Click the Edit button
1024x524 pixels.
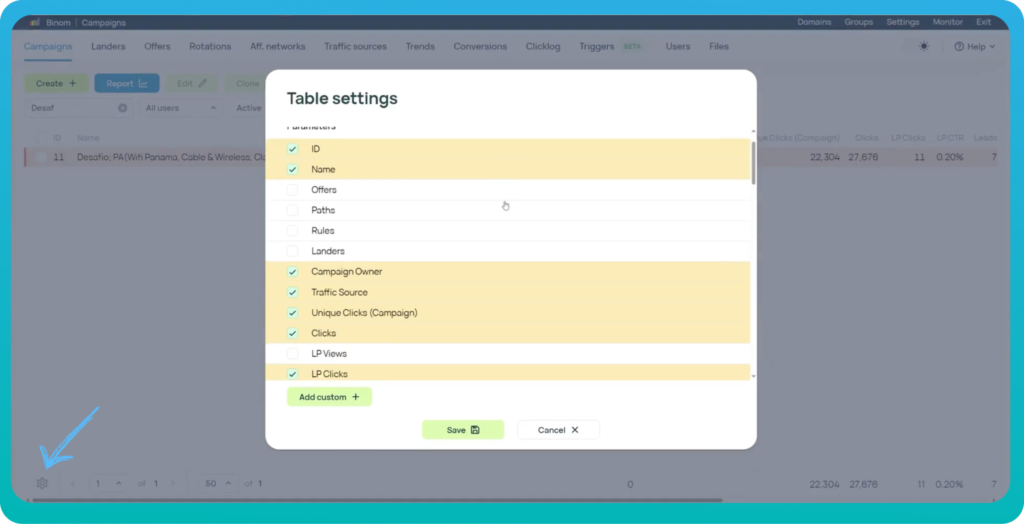(191, 83)
